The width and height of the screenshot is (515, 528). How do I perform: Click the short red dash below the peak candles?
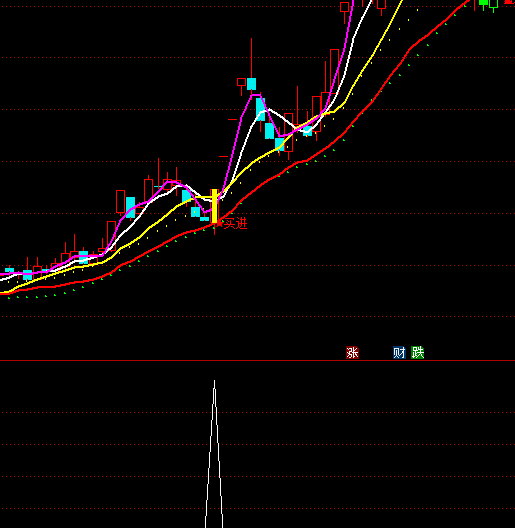(x=233, y=119)
